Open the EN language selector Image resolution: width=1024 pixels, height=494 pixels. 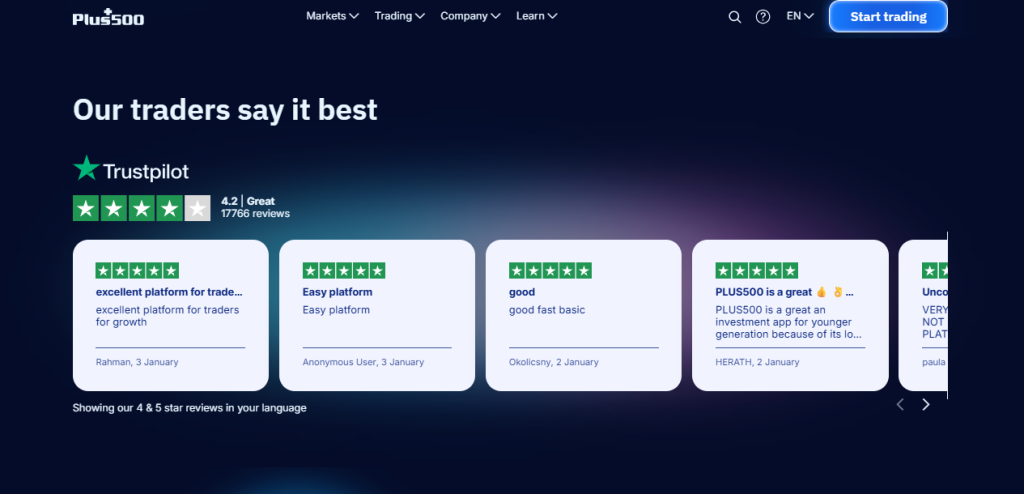tap(800, 16)
